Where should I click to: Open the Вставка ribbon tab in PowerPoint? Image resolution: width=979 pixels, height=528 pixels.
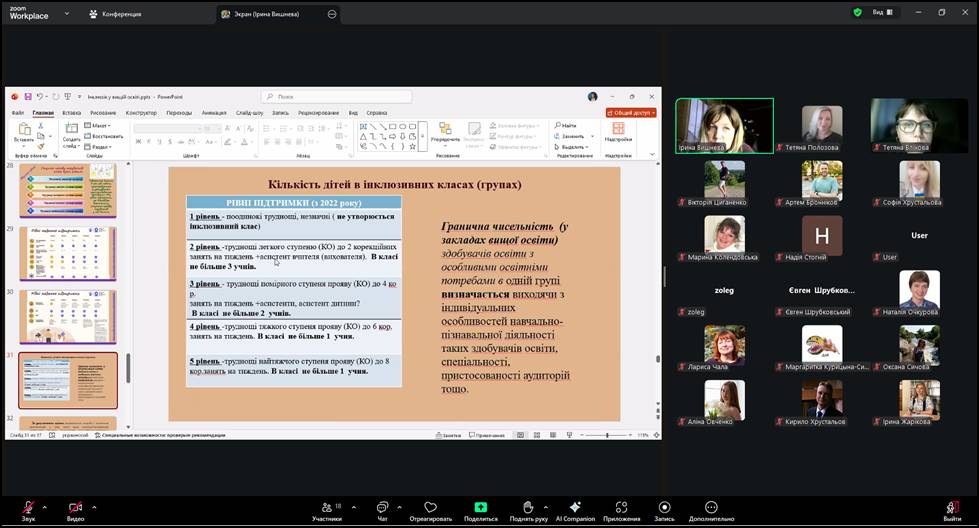tap(71, 113)
